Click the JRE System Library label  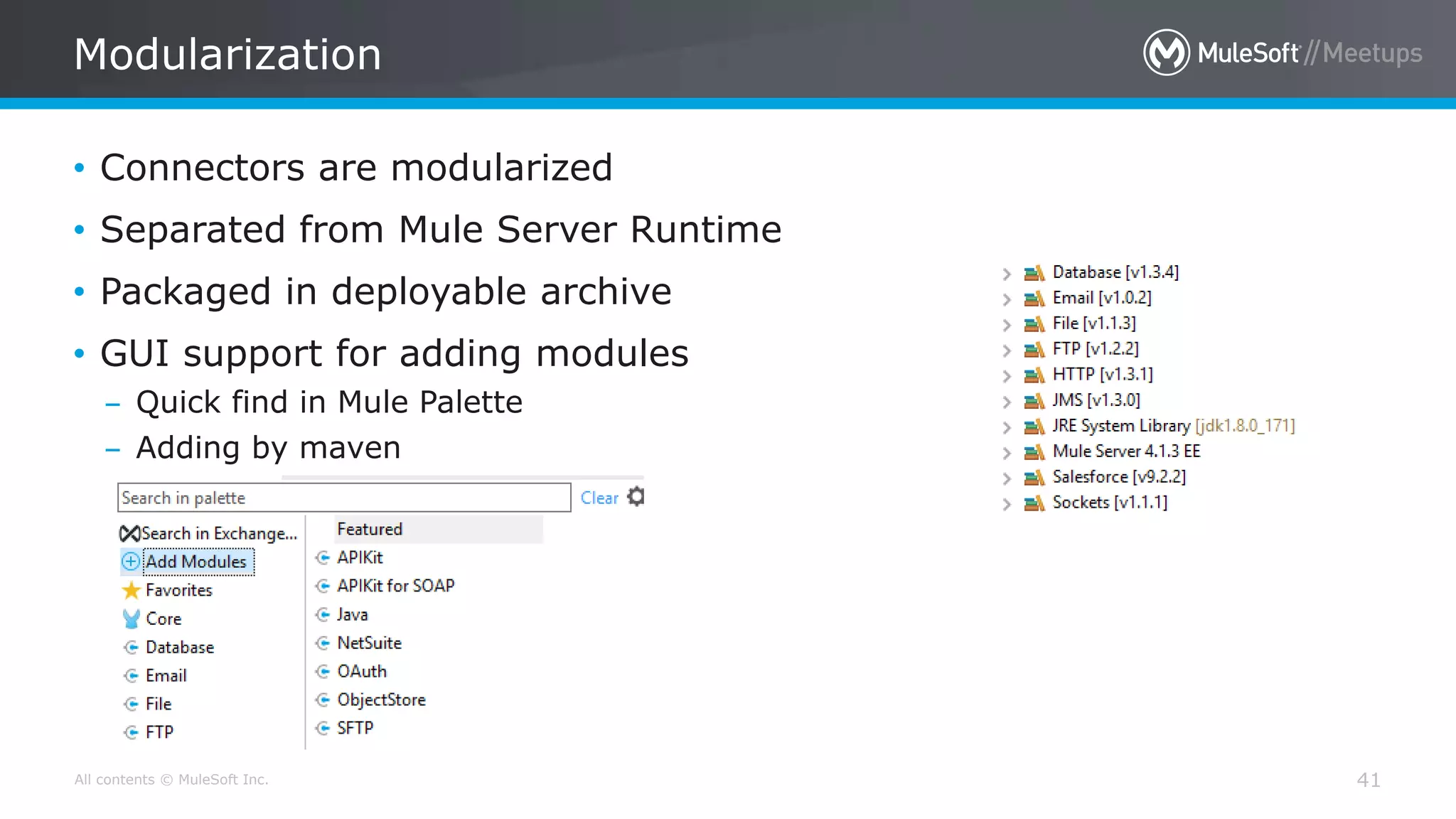(1174, 426)
